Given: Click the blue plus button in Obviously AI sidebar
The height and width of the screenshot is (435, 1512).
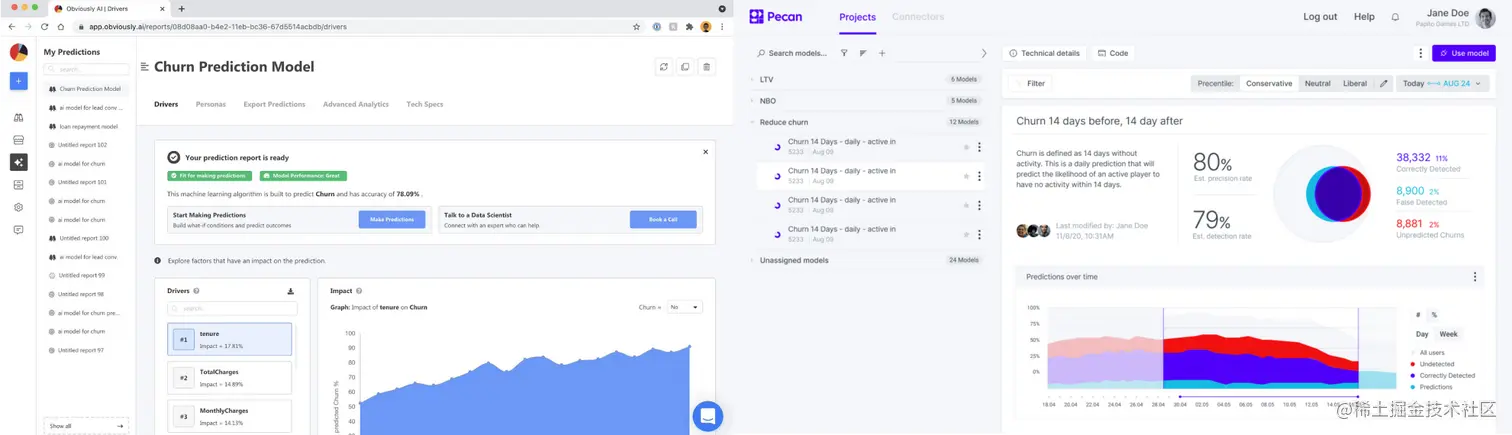Looking at the screenshot, I should tap(18, 81).
